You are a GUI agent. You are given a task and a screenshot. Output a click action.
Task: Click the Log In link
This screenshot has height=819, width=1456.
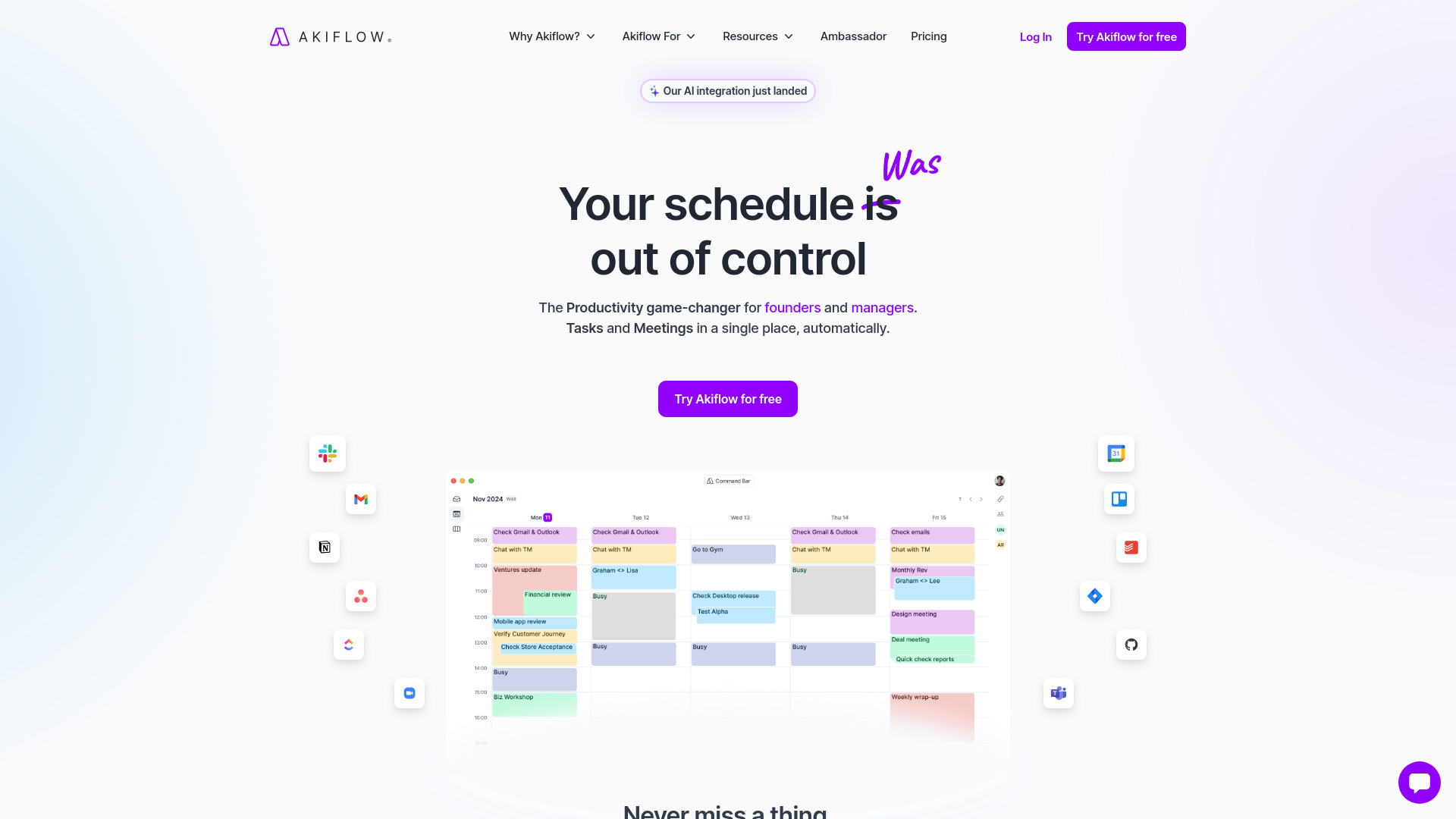1035,36
